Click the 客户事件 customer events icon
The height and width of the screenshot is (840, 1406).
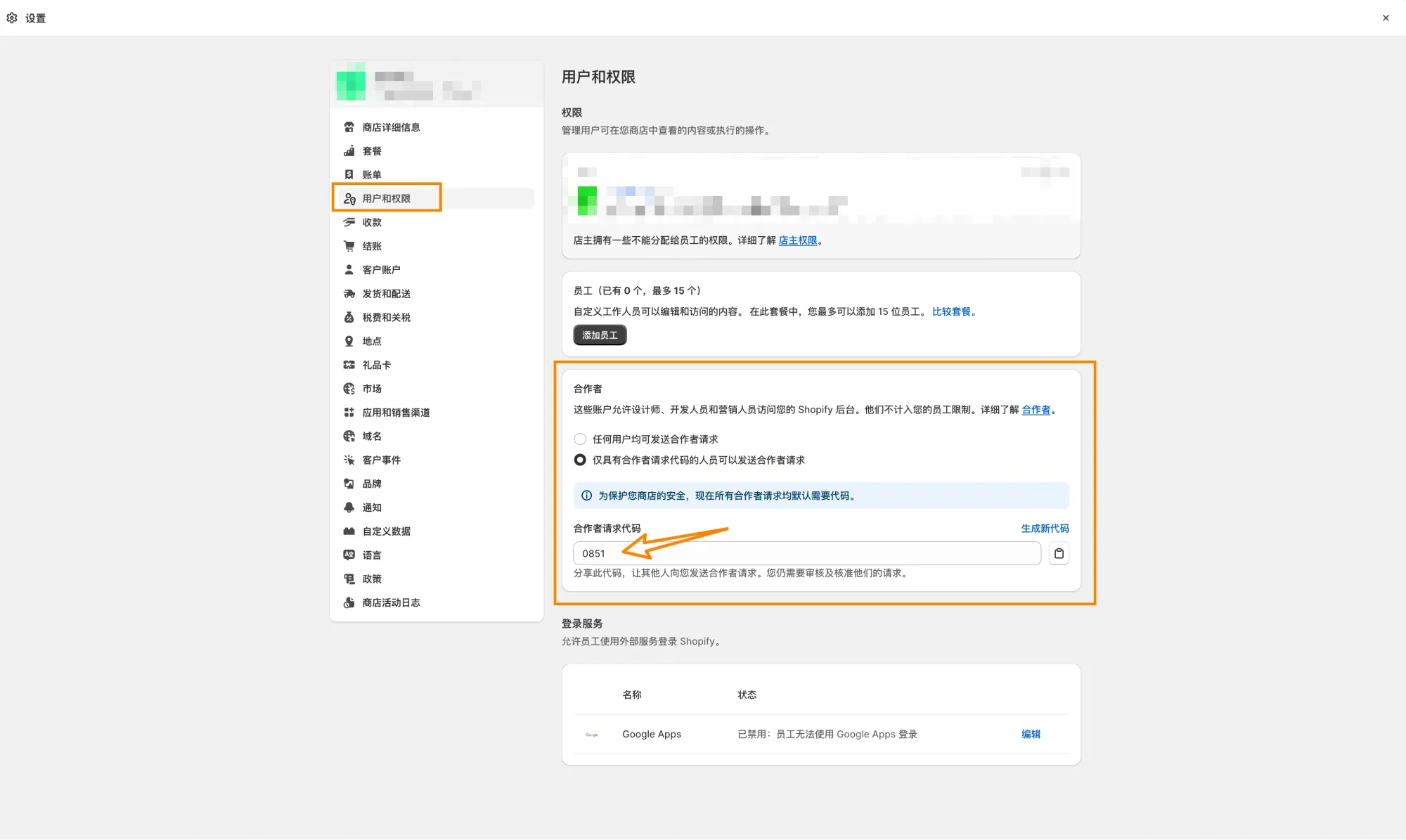coord(349,460)
